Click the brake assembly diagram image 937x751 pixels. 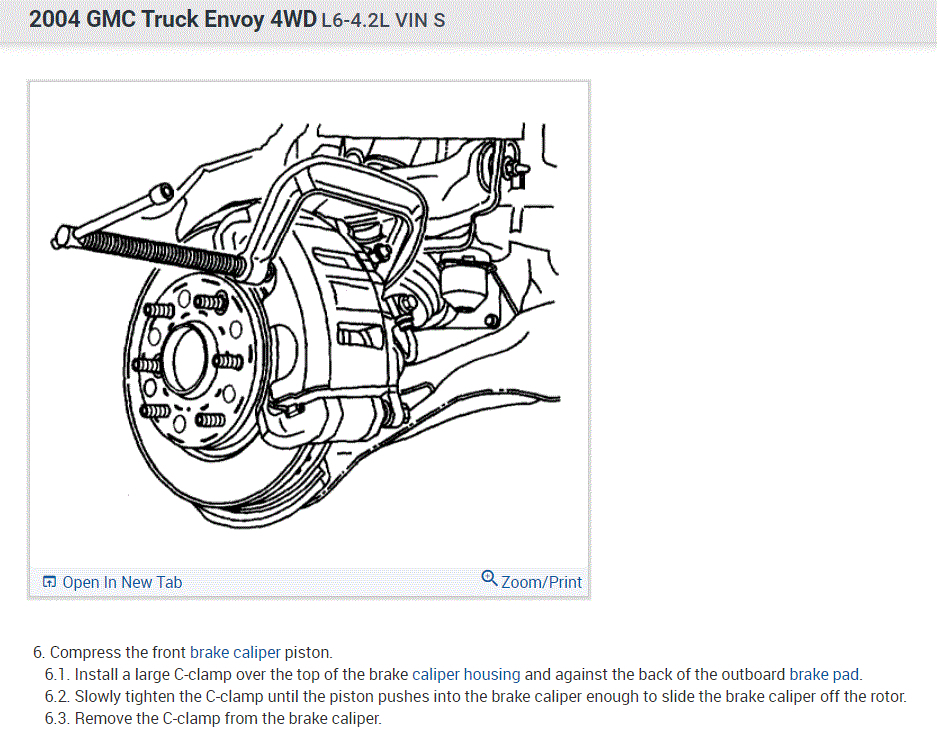tap(308, 325)
